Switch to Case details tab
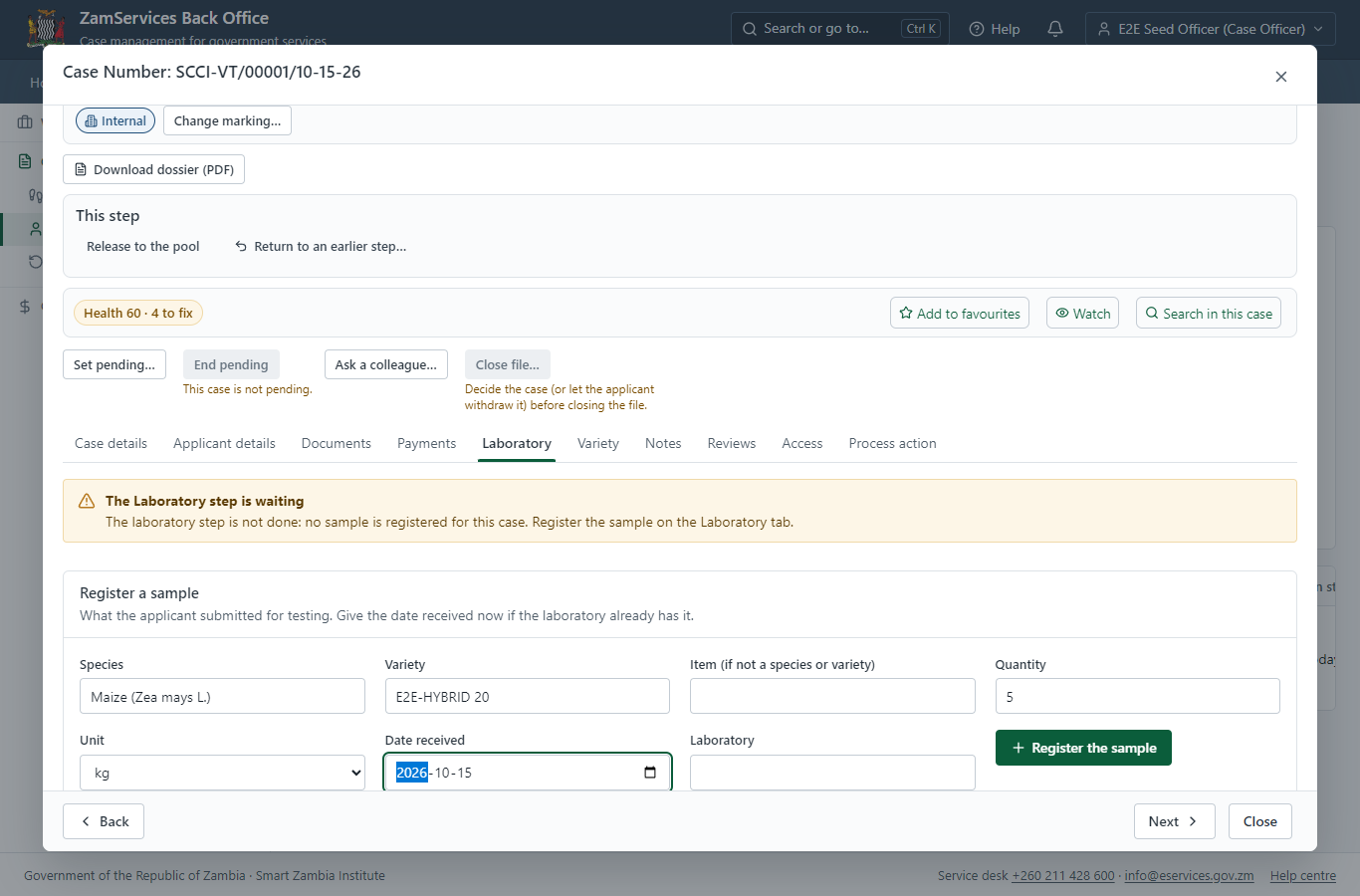Screen dimensions: 1360x896 pos(111,444)
